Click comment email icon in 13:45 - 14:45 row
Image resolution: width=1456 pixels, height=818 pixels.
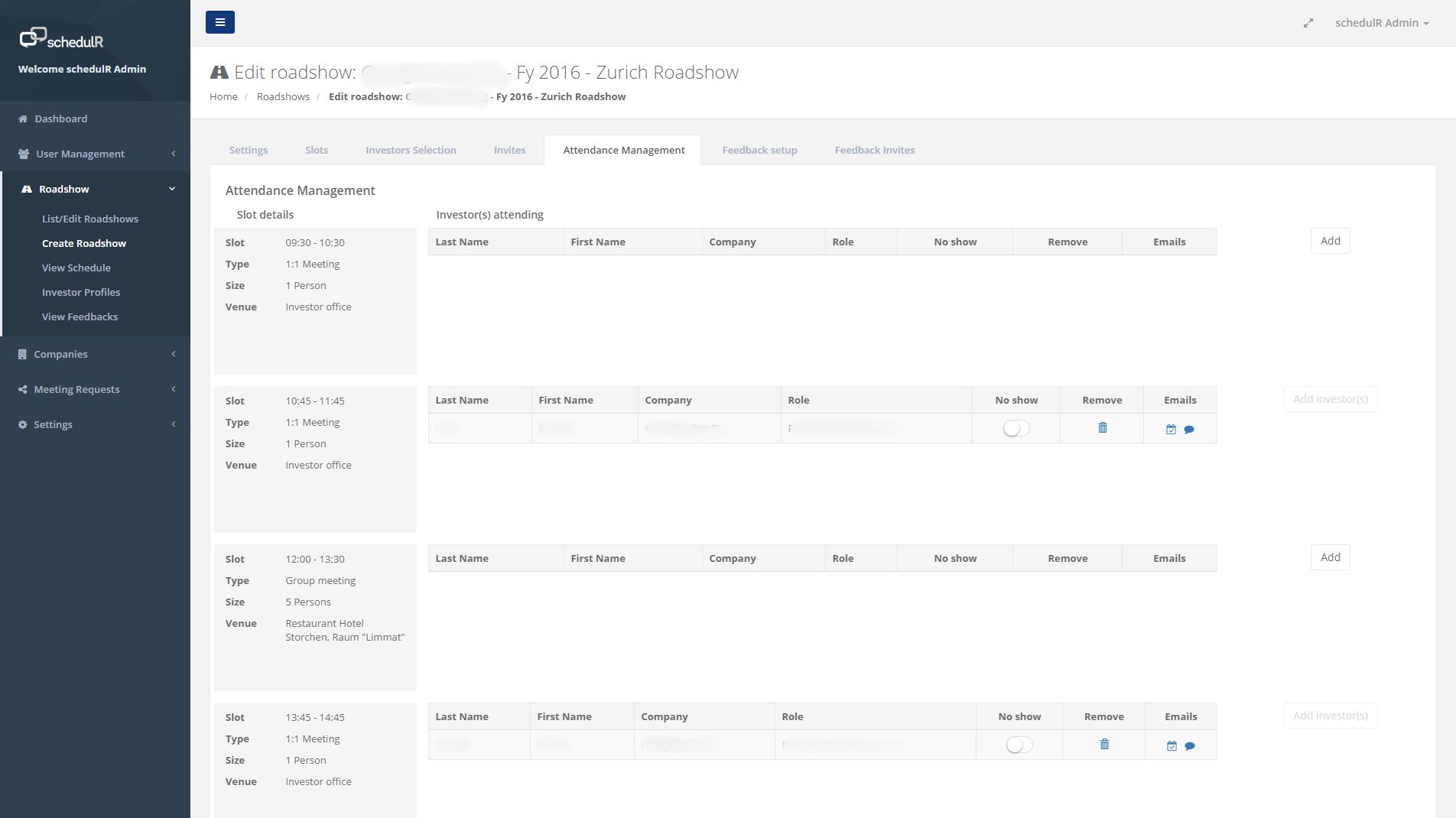[x=1190, y=746]
